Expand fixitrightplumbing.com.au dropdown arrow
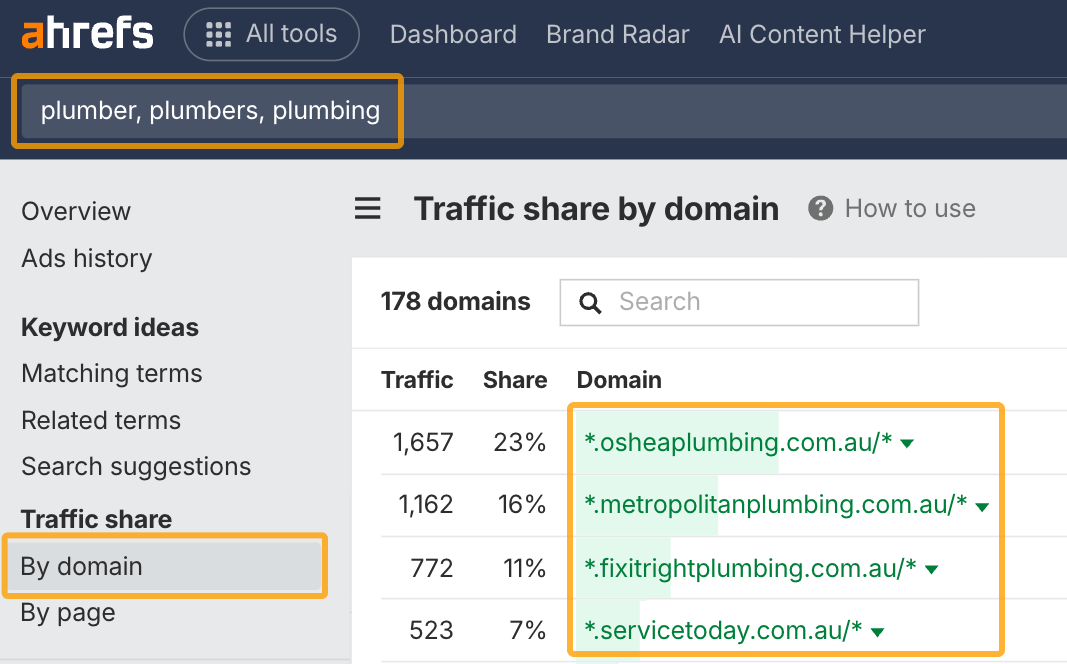The width and height of the screenshot is (1067, 664). [932, 570]
